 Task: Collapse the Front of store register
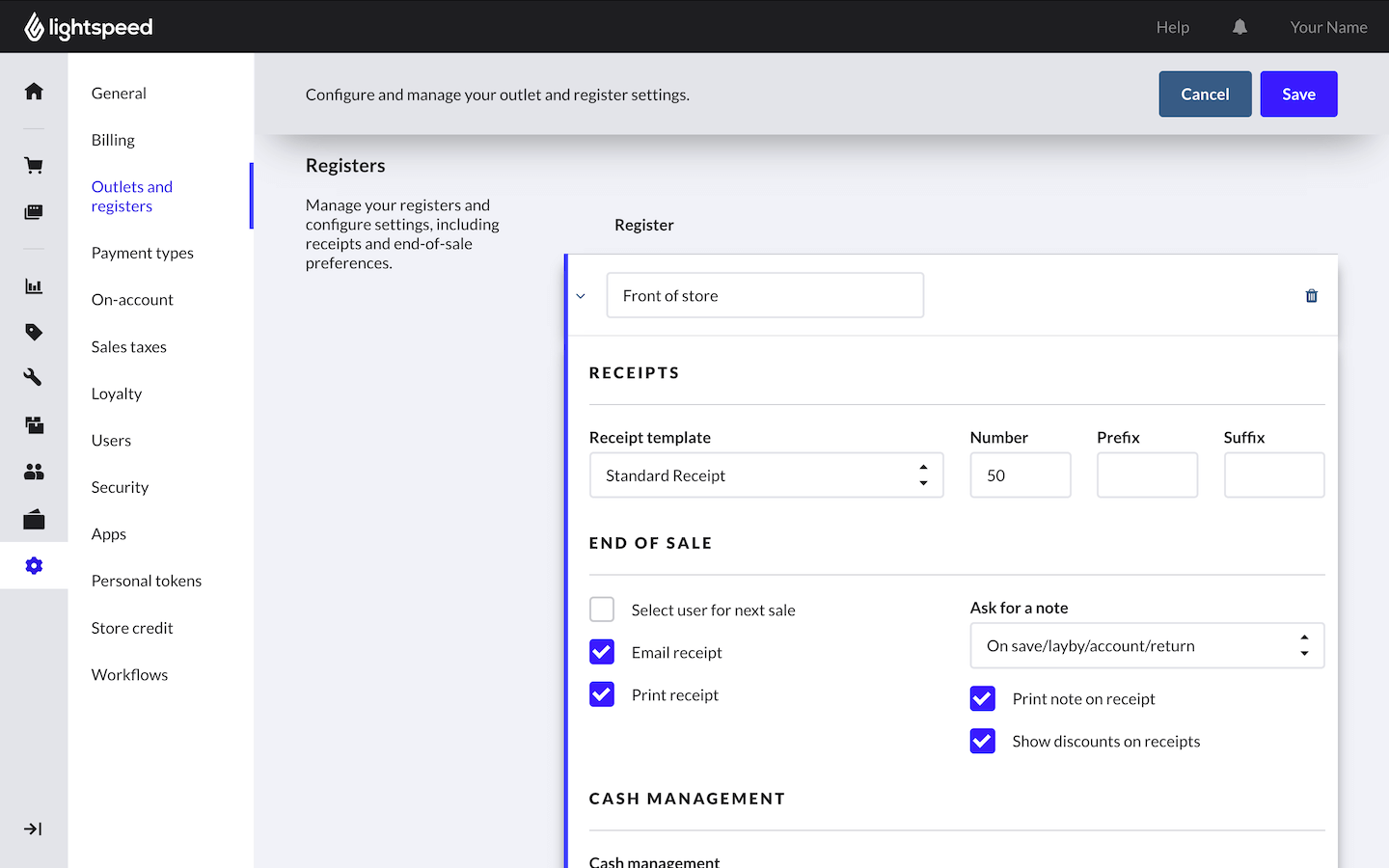pyautogui.click(x=581, y=296)
